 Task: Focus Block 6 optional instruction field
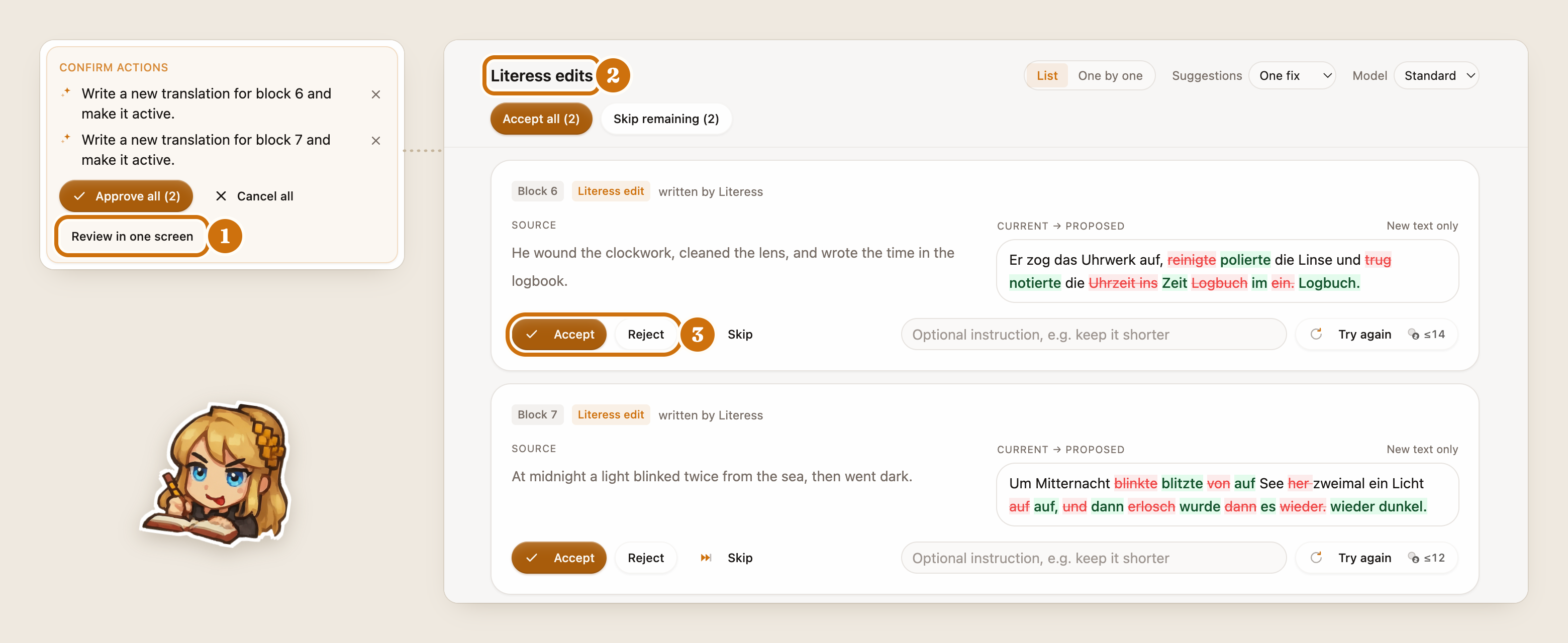point(1093,334)
